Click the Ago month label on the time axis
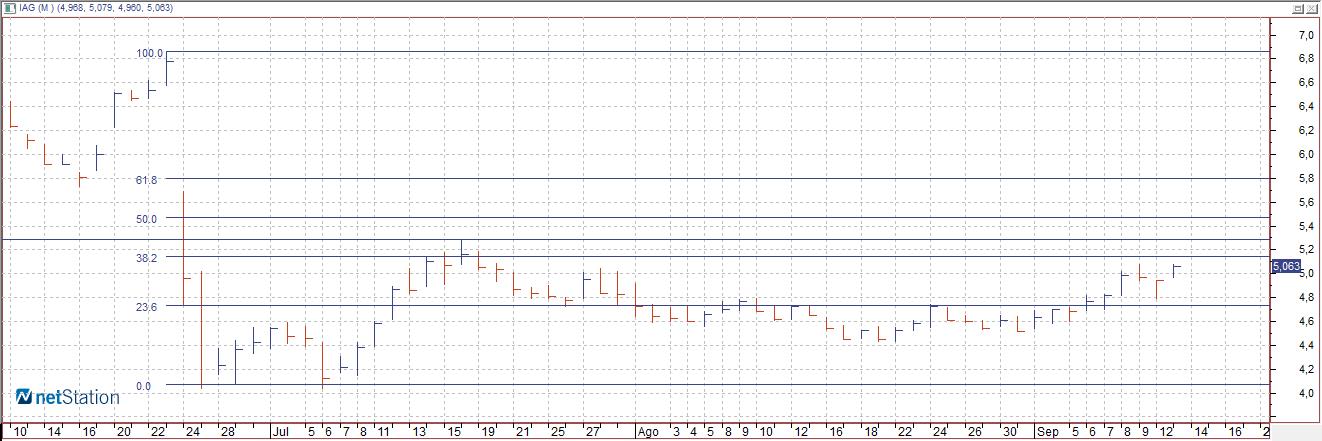 [648, 432]
